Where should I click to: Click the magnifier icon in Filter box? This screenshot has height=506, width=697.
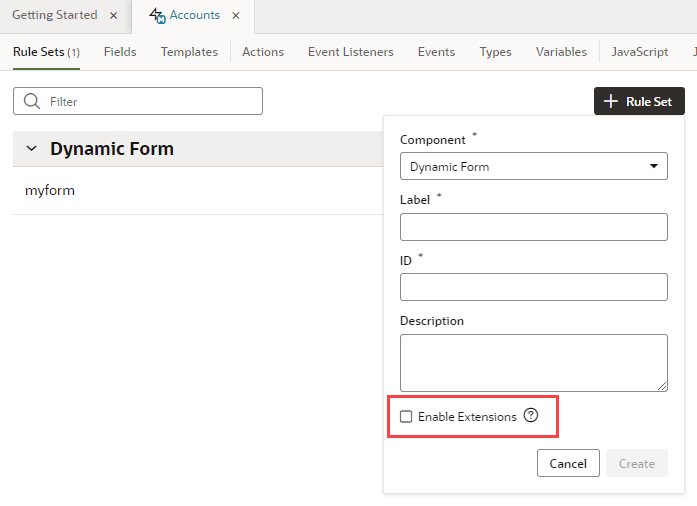(x=32, y=101)
